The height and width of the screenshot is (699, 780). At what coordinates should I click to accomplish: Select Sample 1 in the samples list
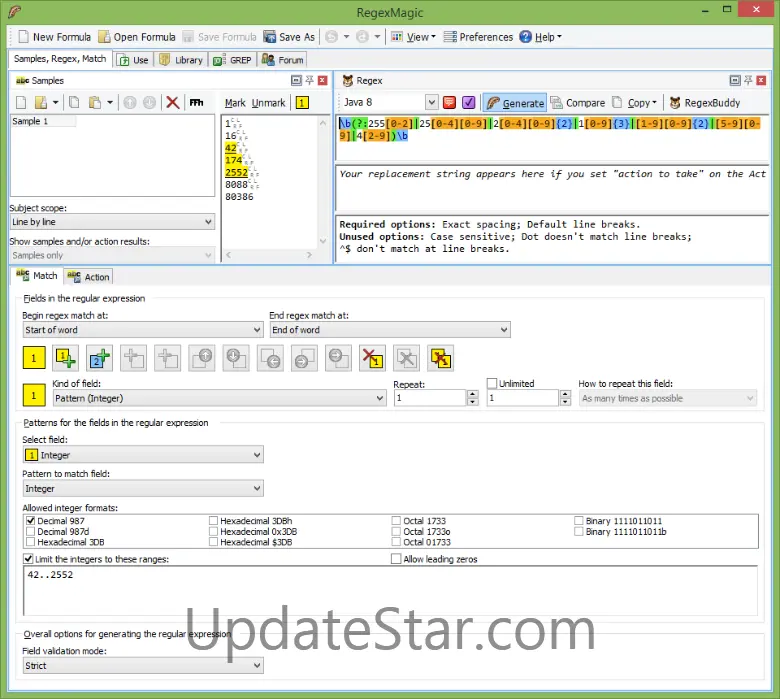[x=30, y=121]
